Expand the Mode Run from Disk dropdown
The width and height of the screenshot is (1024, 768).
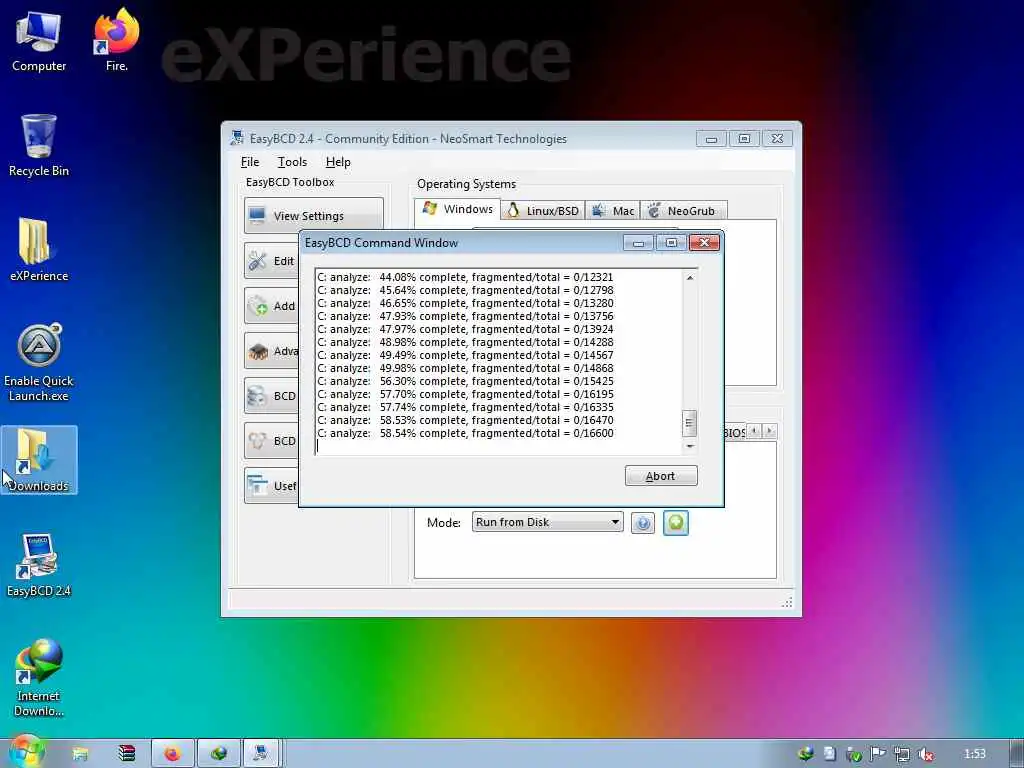[547, 522]
